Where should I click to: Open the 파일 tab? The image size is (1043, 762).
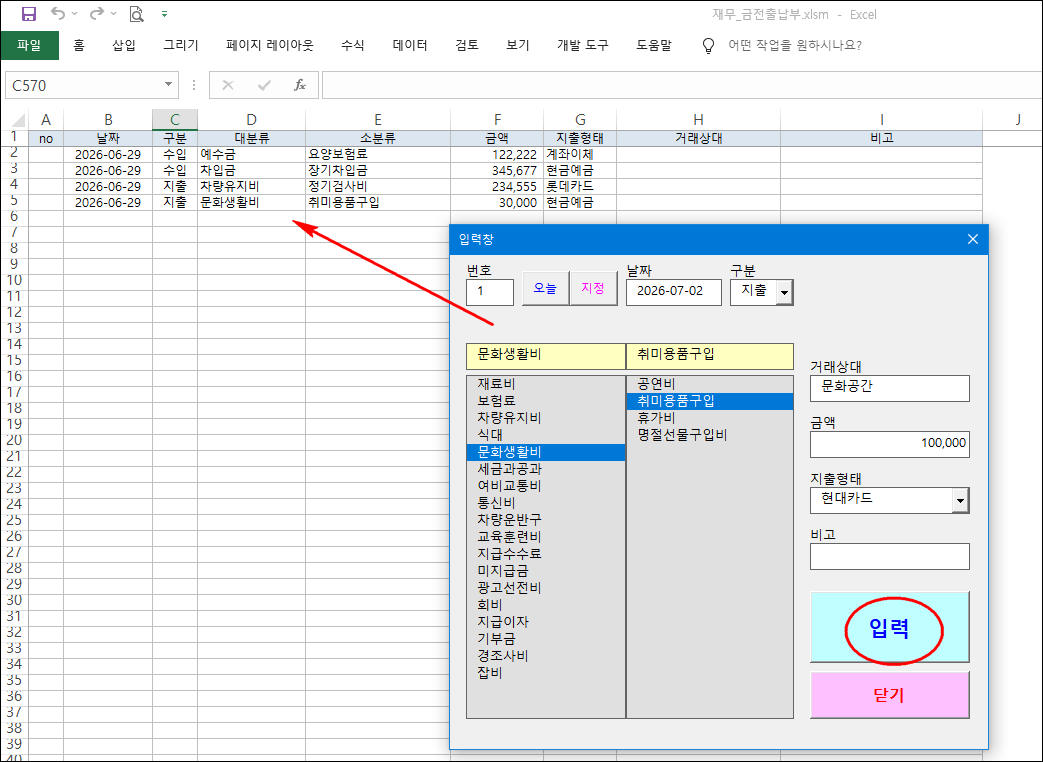(x=29, y=45)
